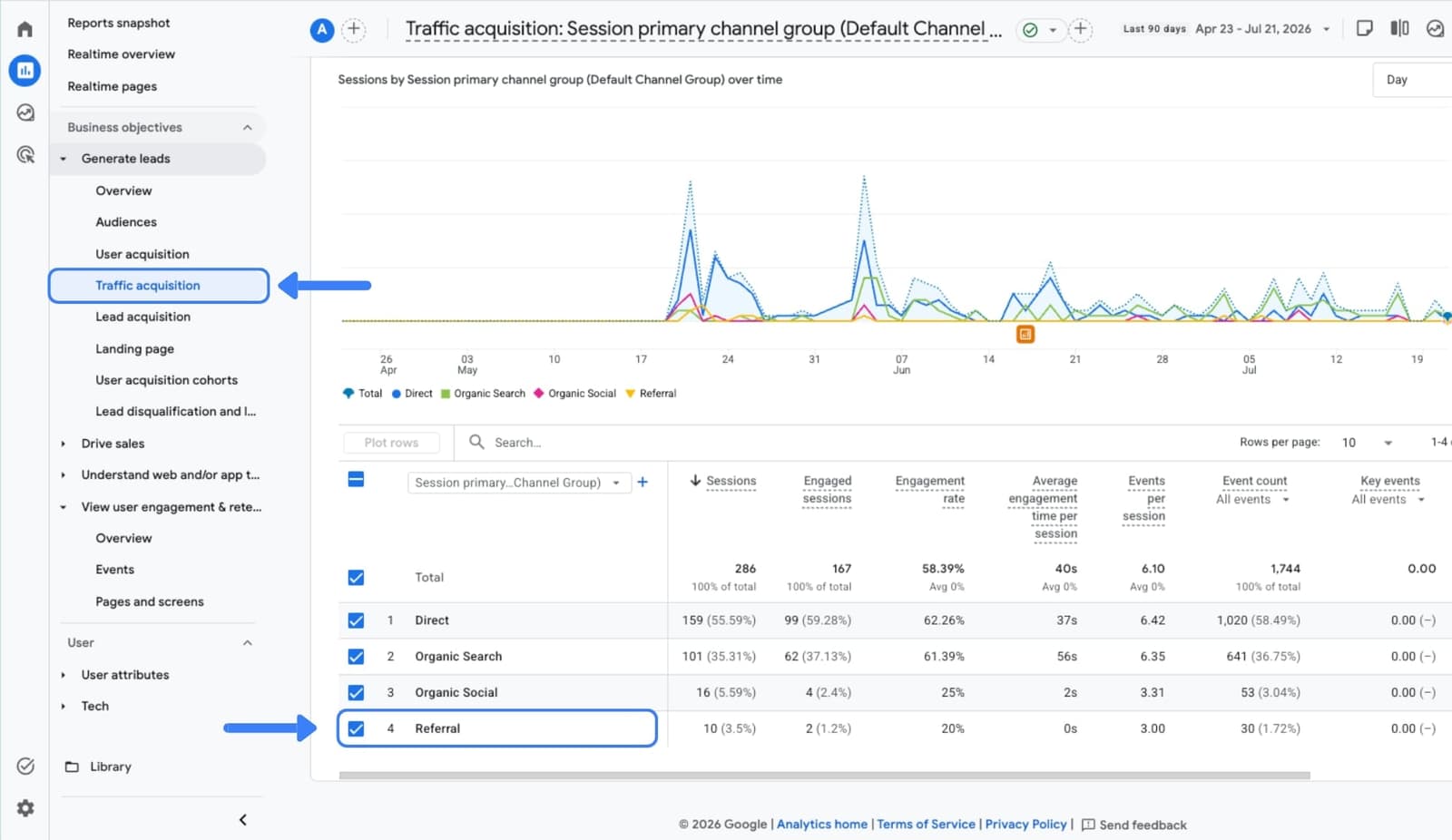Add filter with plus after status icon
The image size is (1452, 840).
(x=1080, y=29)
